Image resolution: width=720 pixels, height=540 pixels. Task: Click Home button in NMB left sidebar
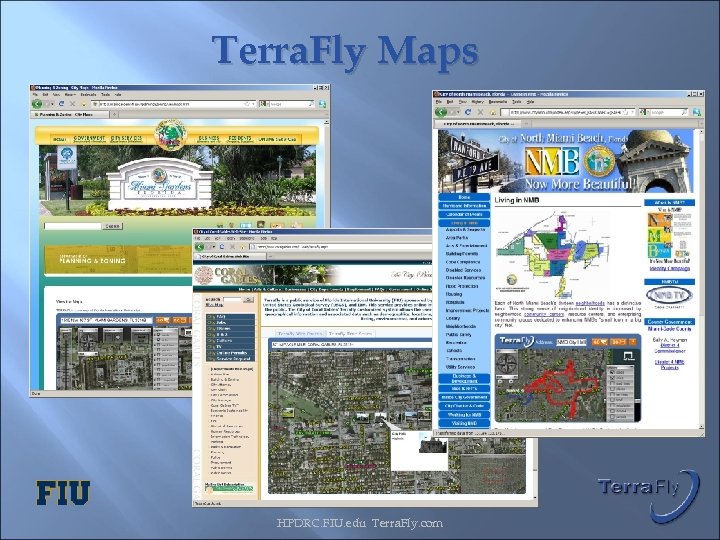pos(464,197)
